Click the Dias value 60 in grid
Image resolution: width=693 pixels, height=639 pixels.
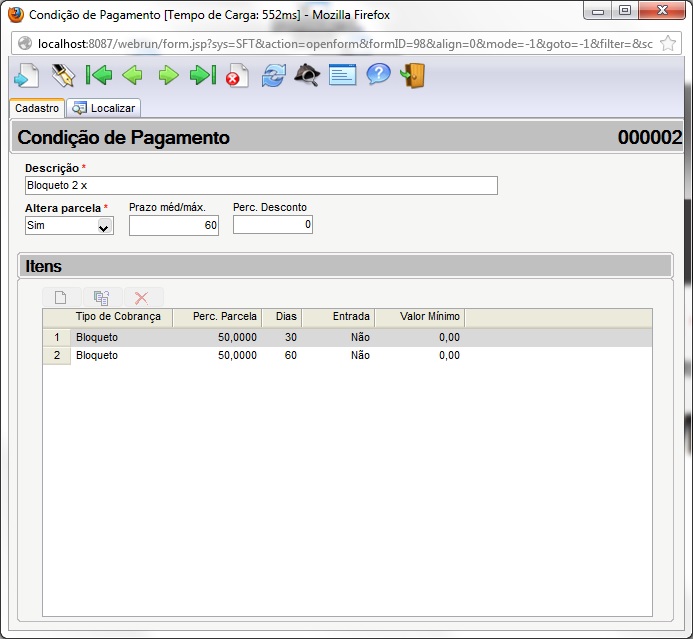tap(291, 356)
